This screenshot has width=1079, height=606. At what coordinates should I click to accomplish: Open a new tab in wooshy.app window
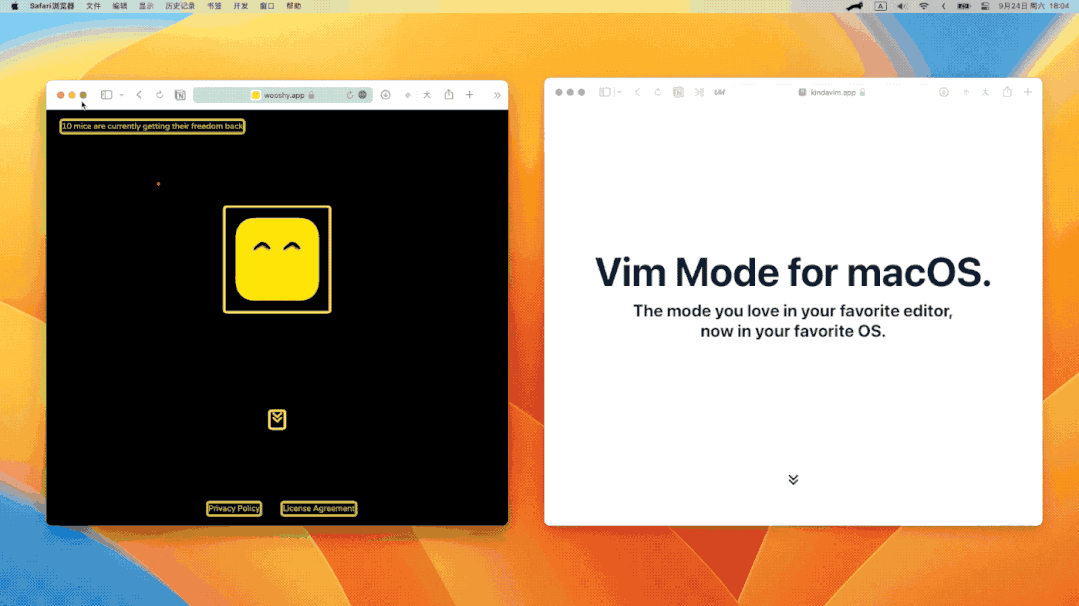[x=469, y=95]
